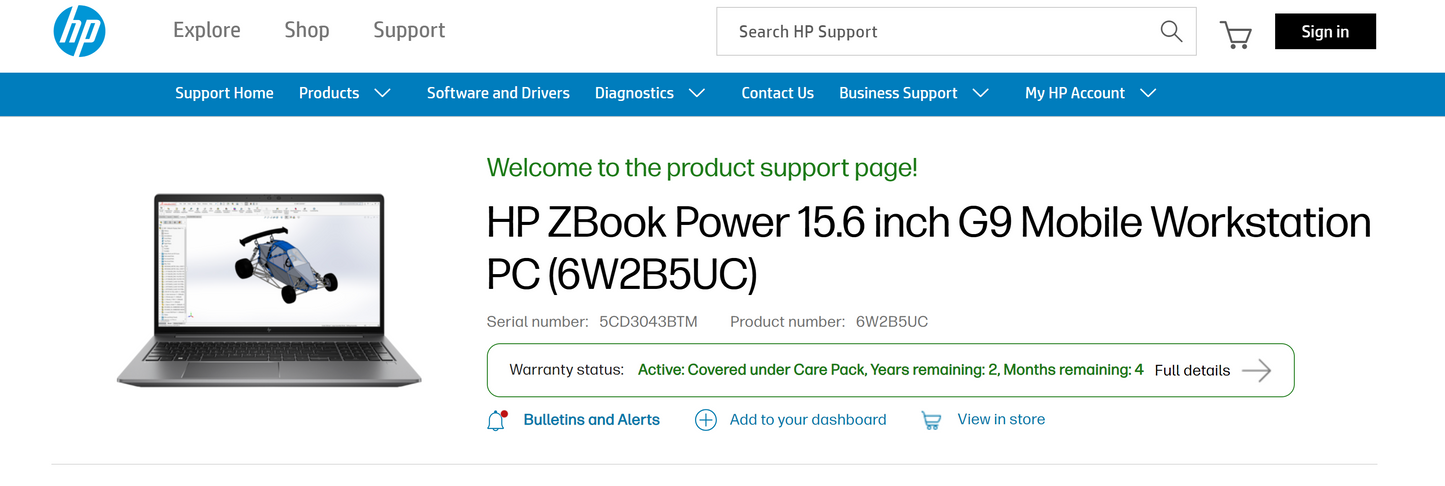Open the Business Support menu label

click(898, 93)
